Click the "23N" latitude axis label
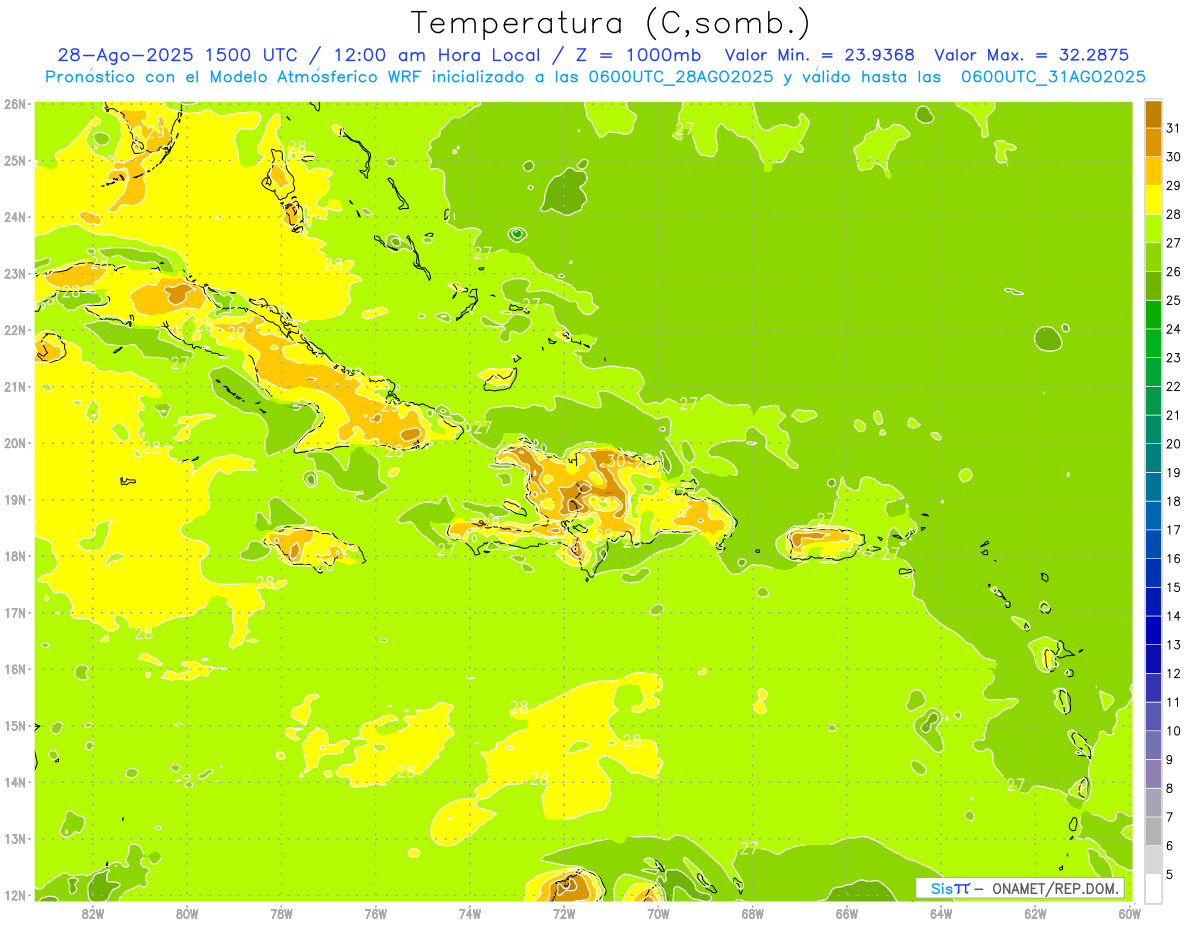Image resolution: width=1200 pixels, height=927 pixels. [x=15, y=273]
